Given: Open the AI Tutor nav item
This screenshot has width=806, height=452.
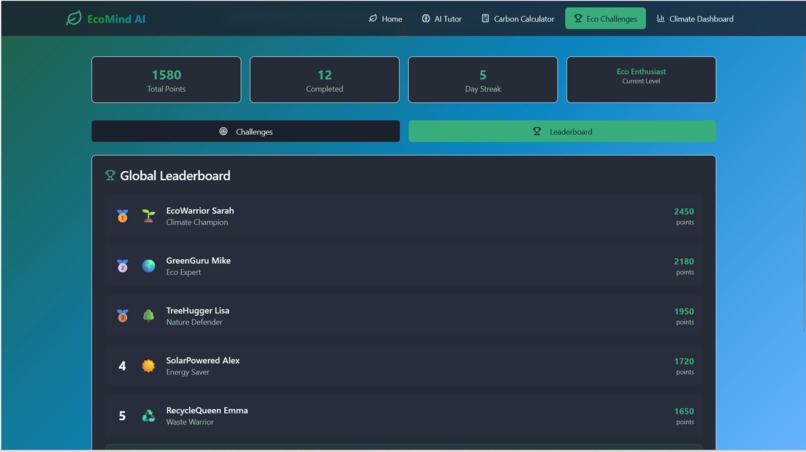Looking at the screenshot, I should (x=442, y=19).
